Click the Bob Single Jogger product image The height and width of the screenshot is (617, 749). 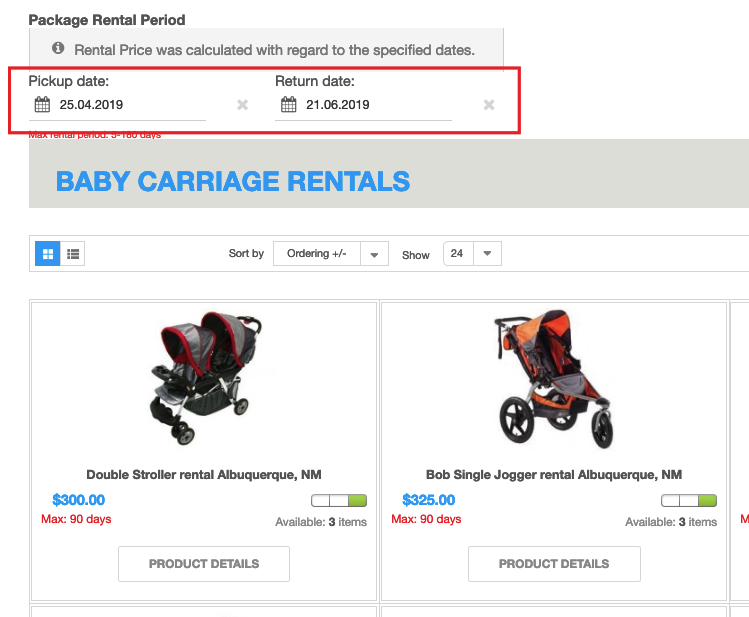point(554,378)
